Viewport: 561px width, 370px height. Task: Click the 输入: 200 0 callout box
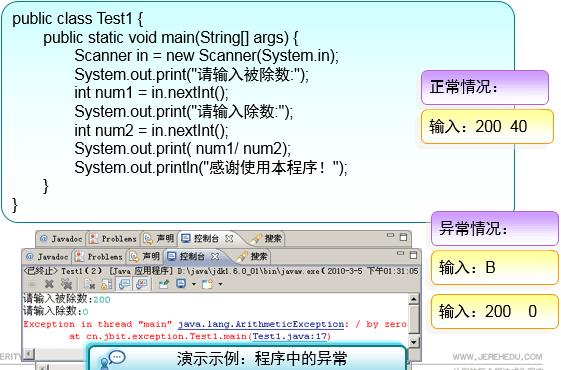point(495,311)
